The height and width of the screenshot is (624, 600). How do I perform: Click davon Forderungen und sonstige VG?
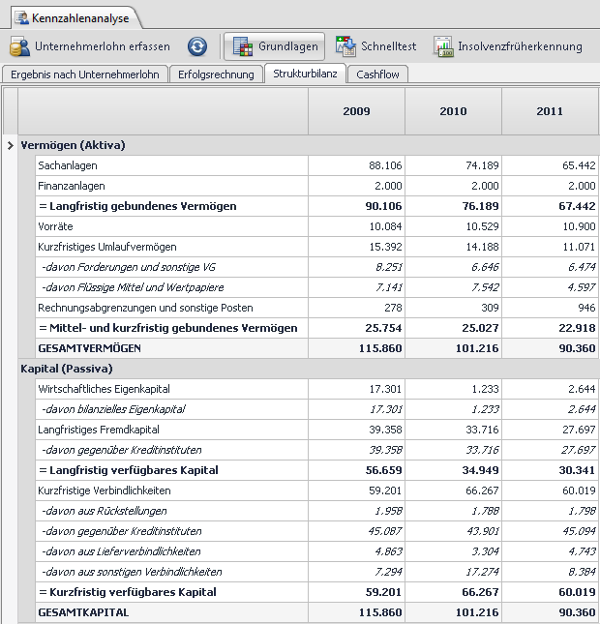[x=129, y=267]
